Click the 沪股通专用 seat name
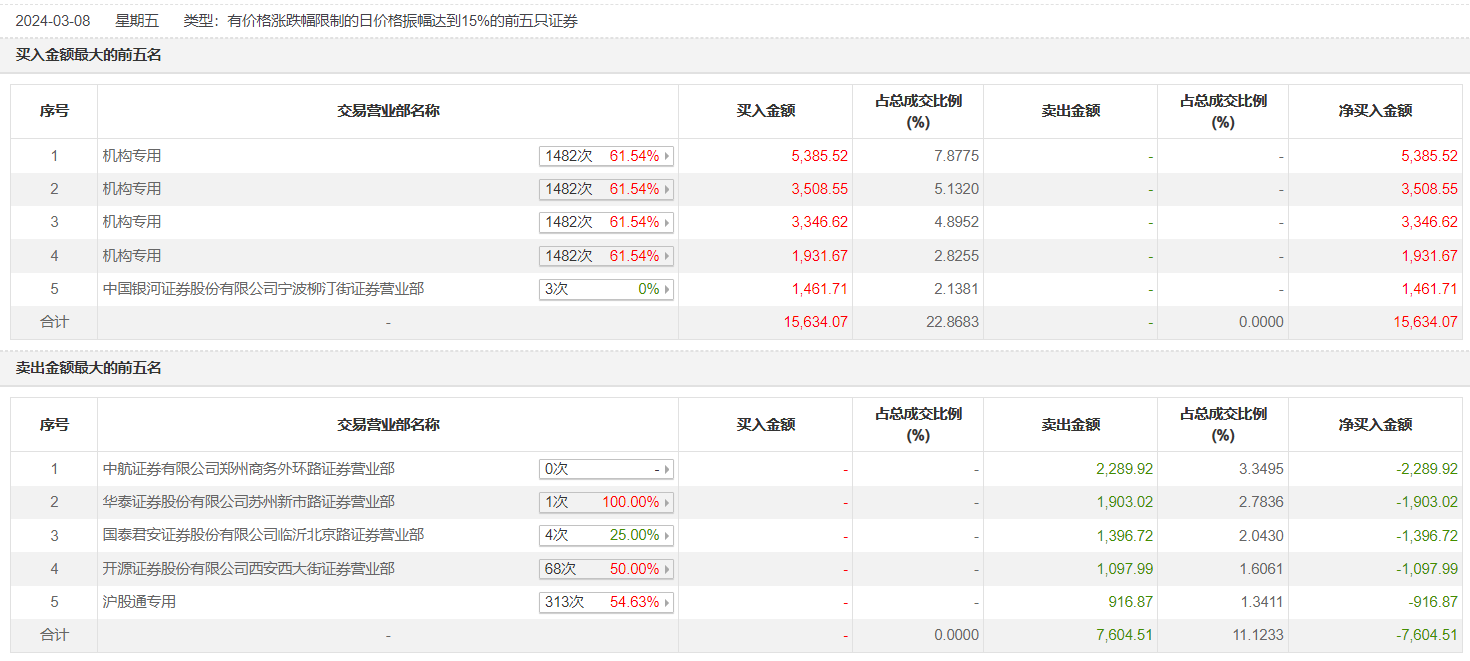Viewport: 1470px width, 661px height. pyautogui.click(x=139, y=603)
